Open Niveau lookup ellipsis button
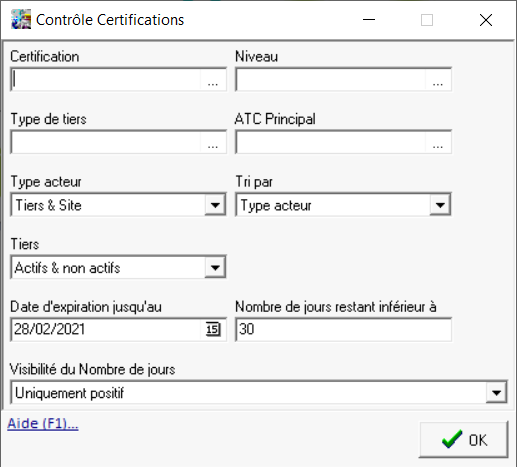Image resolution: width=517 pixels, height=467 pixels. [438, 80]
